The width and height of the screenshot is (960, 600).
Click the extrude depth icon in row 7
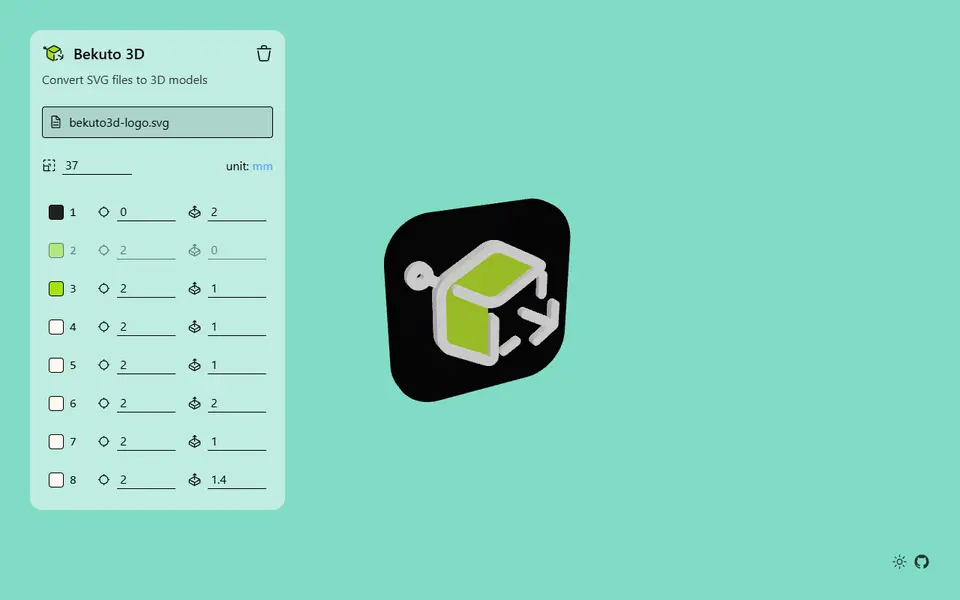pos(195,441)
